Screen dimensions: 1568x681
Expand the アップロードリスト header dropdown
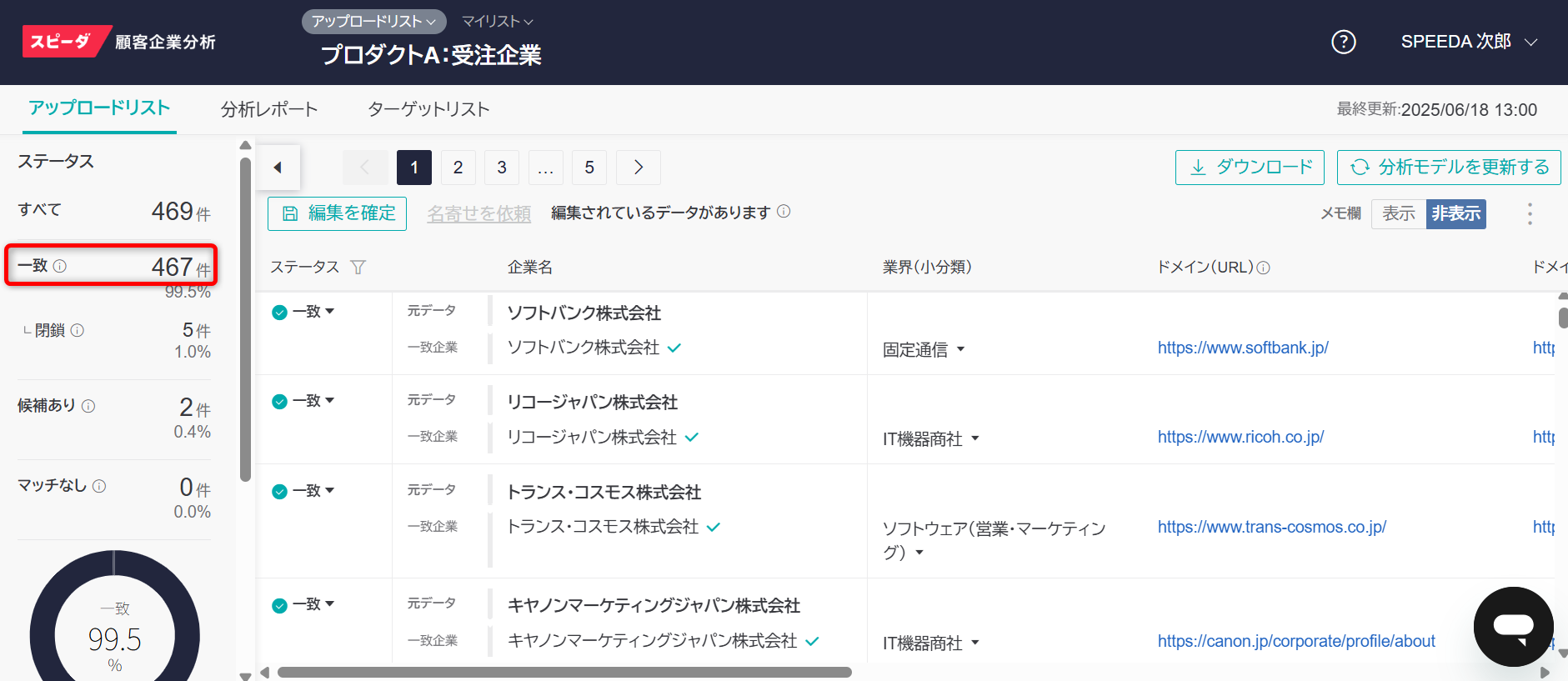[x=373, y=22]
